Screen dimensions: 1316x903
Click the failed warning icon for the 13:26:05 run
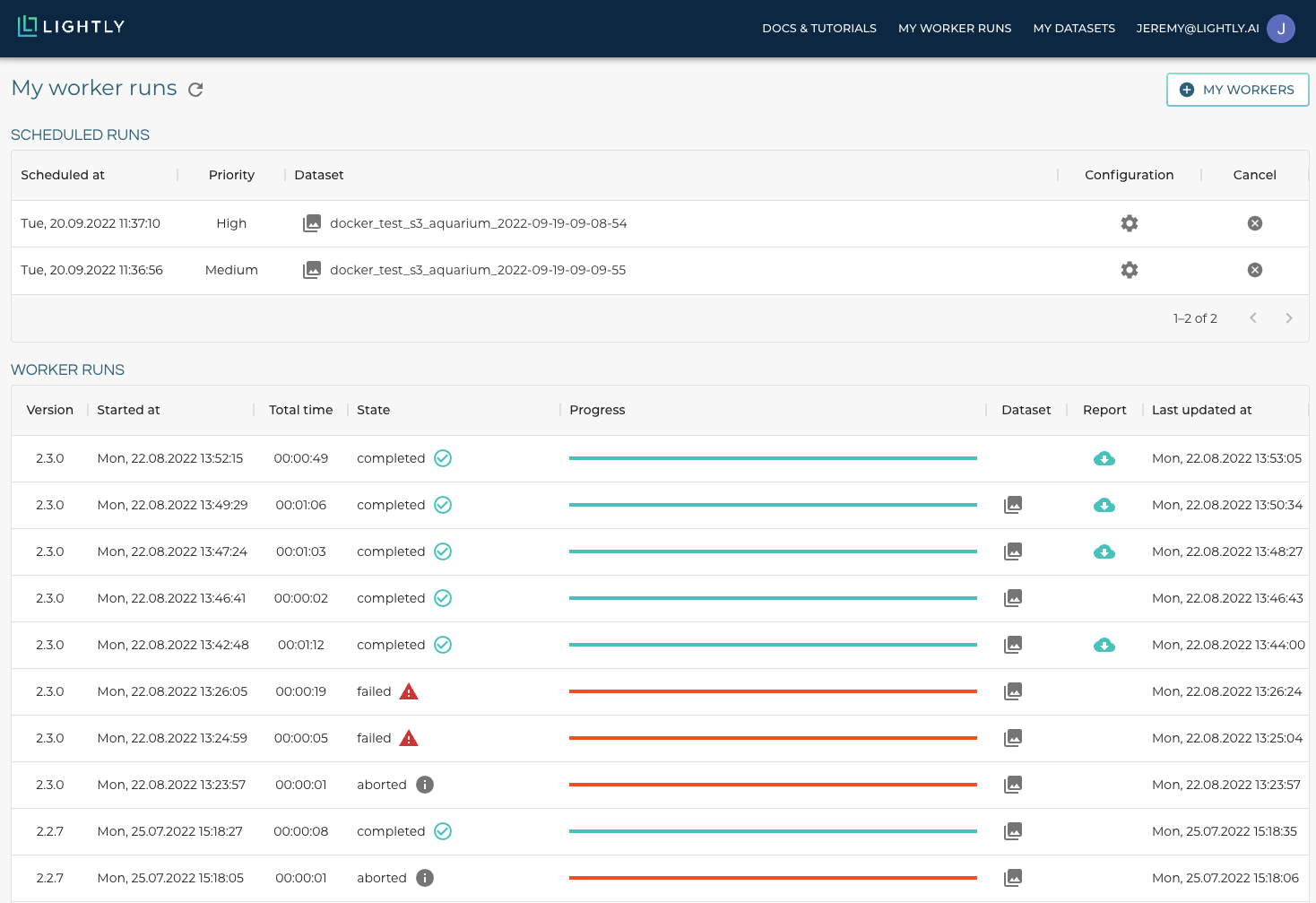(x=409, y=691)
